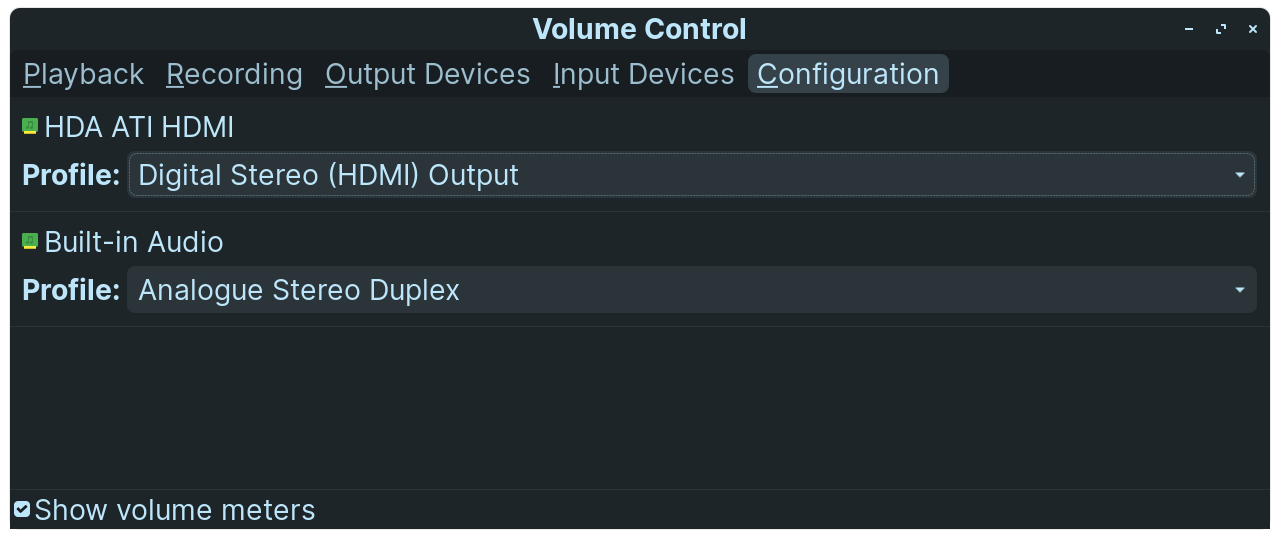The height and width of the screenshot is (539, 1280).
Task: Click the Built-in Audio sound card icon
Action: coord(30,241)
